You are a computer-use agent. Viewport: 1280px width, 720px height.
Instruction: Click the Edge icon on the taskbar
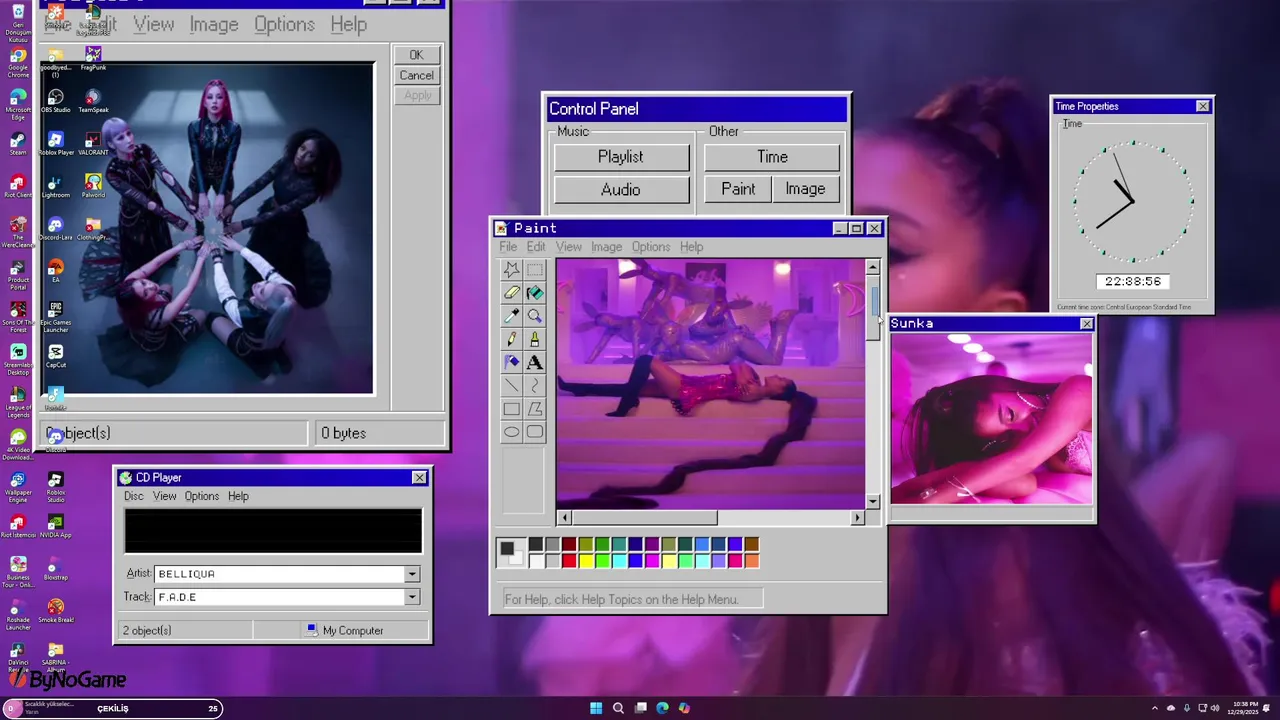662,708
